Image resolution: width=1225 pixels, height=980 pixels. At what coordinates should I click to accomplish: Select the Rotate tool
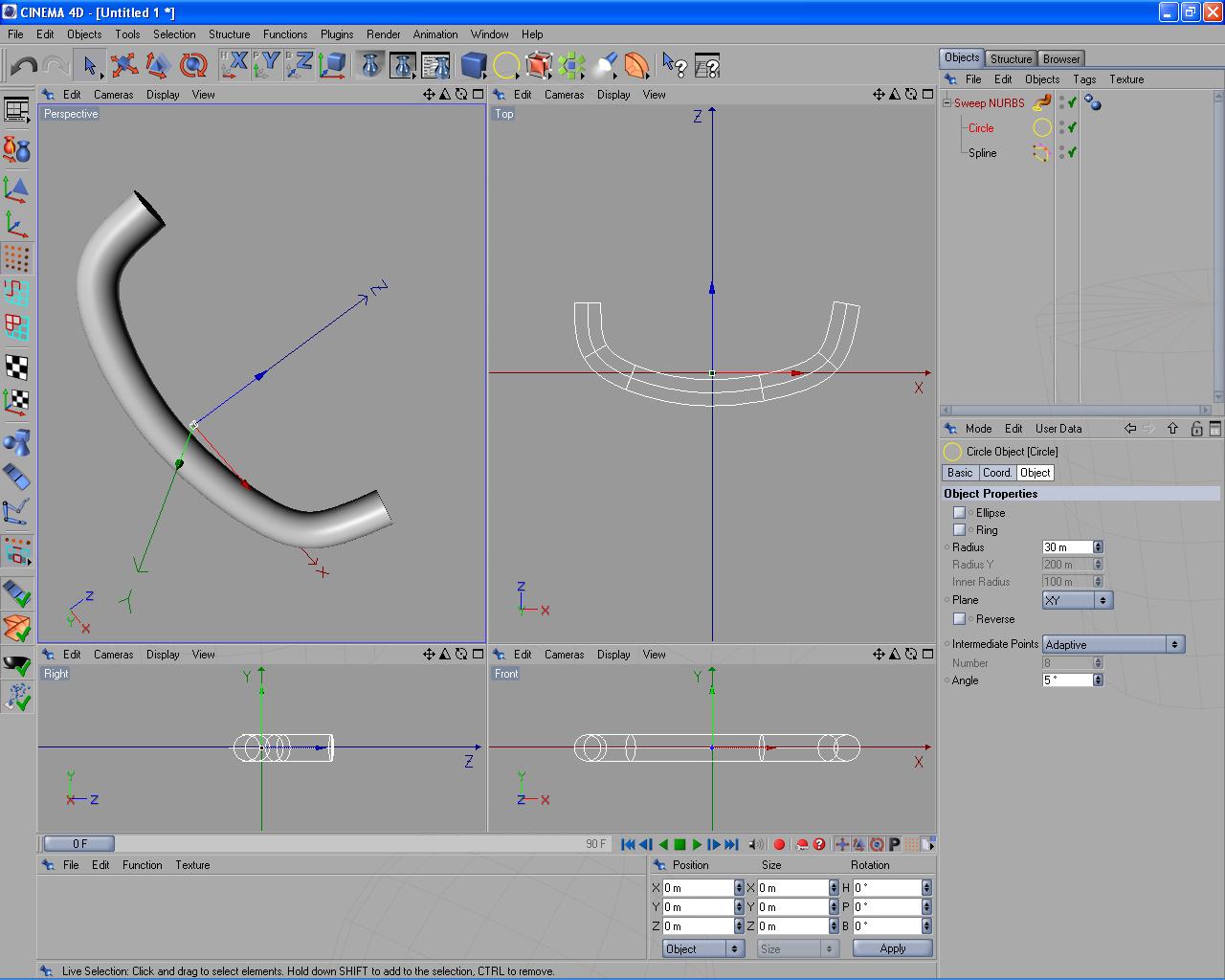click(193, 65)
